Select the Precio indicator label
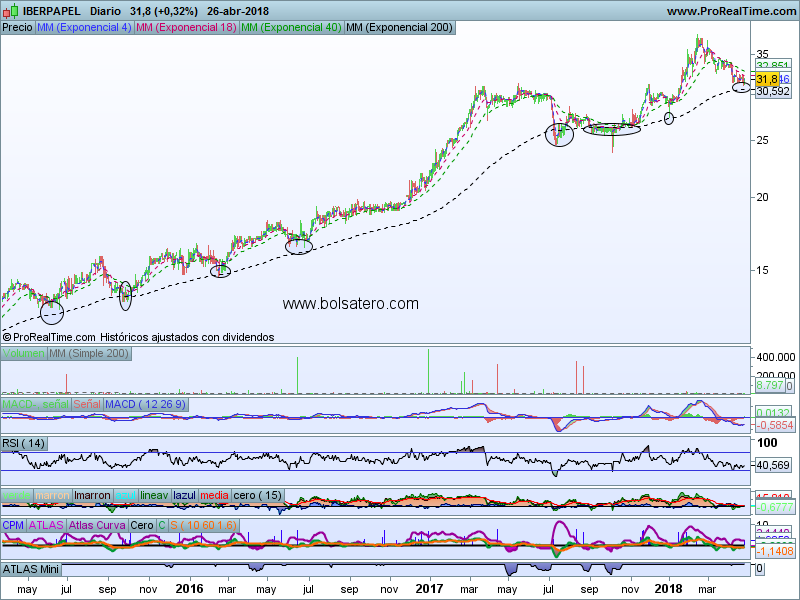This screenshot has height=600, width=800. (17, 28)
